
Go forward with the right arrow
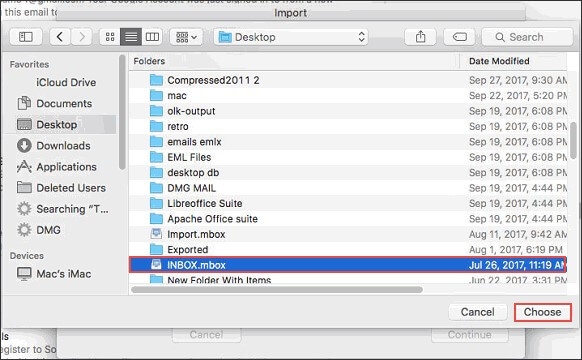(81, 37)
